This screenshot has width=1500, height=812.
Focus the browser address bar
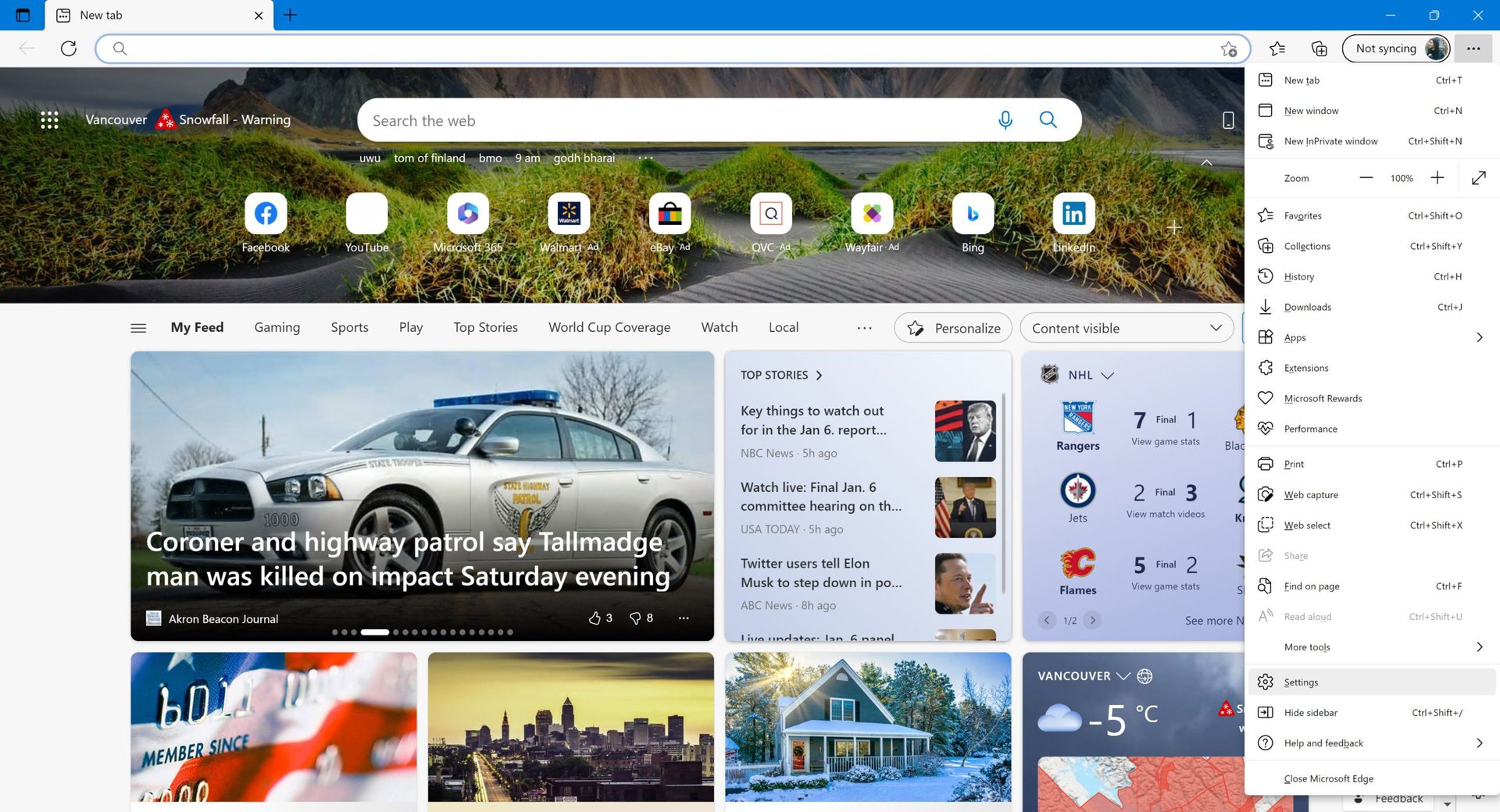pos(672,48)
